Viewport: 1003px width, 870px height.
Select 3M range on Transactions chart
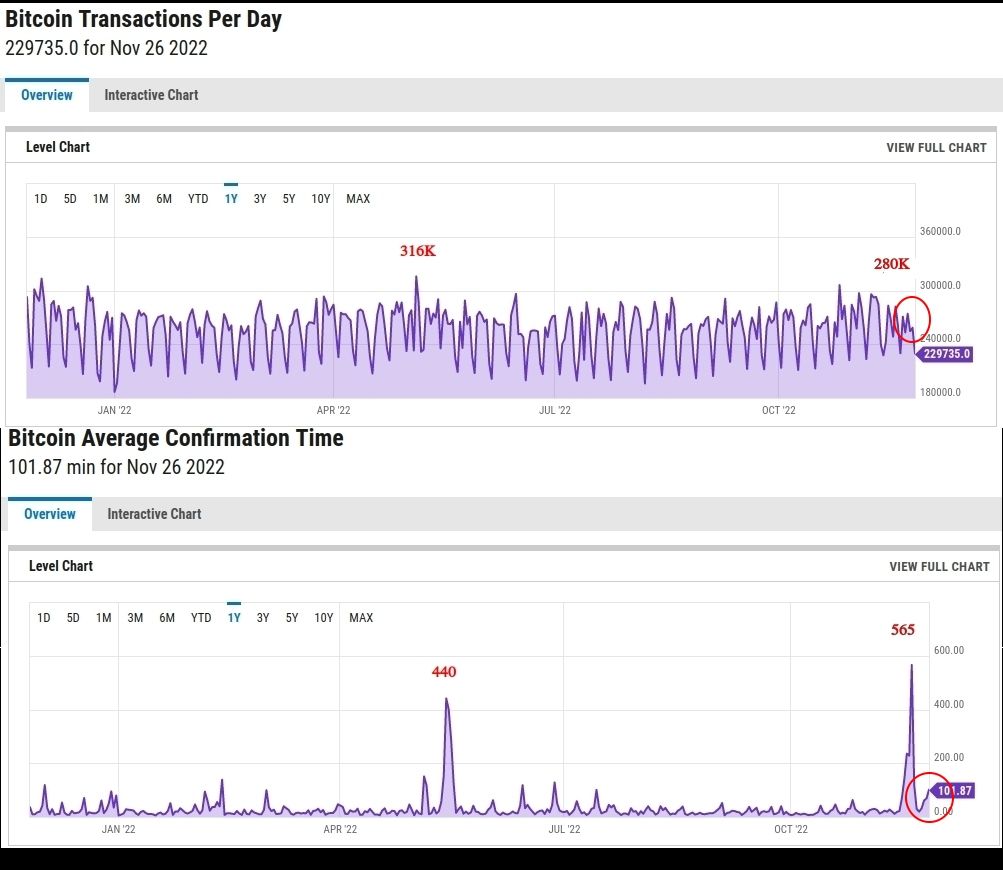pos(132,199)
